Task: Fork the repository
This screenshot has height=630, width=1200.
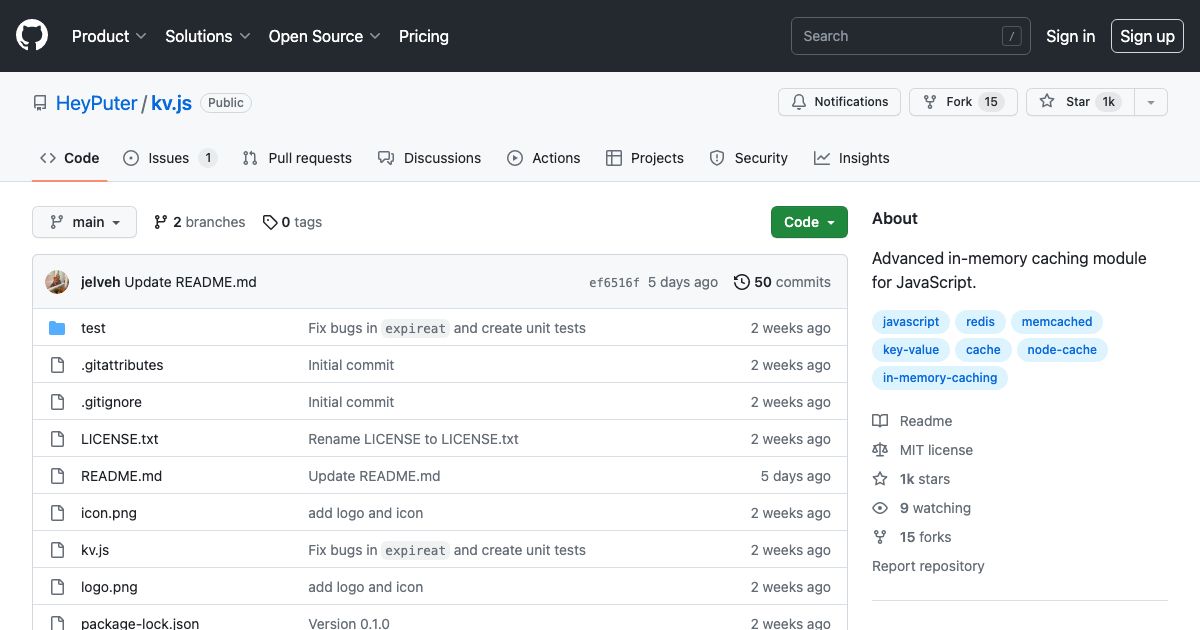Action: 962,101
